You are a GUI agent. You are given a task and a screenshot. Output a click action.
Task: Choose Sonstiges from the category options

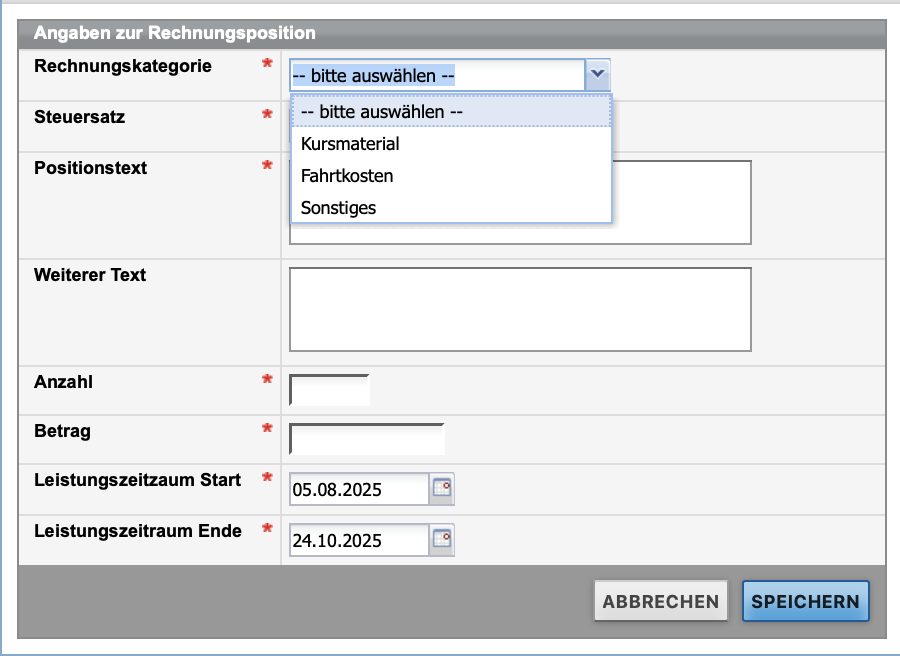[337, 207]
